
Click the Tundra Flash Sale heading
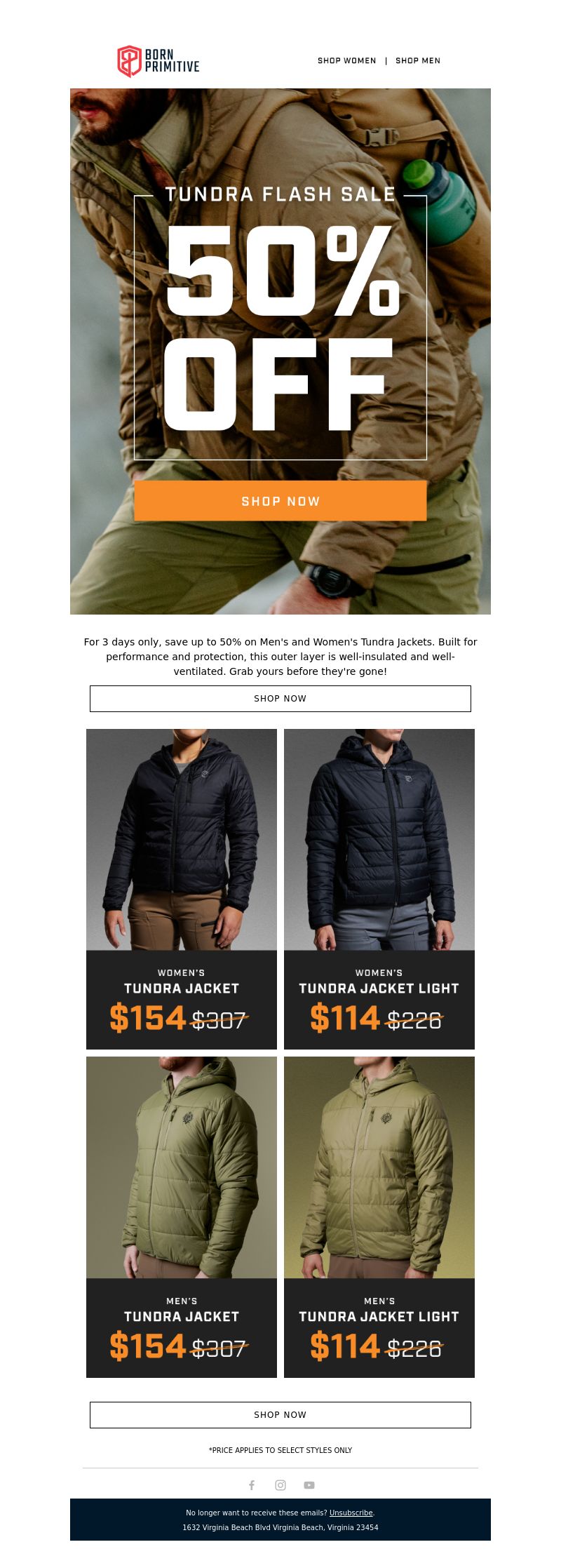[x=280, y=194]
